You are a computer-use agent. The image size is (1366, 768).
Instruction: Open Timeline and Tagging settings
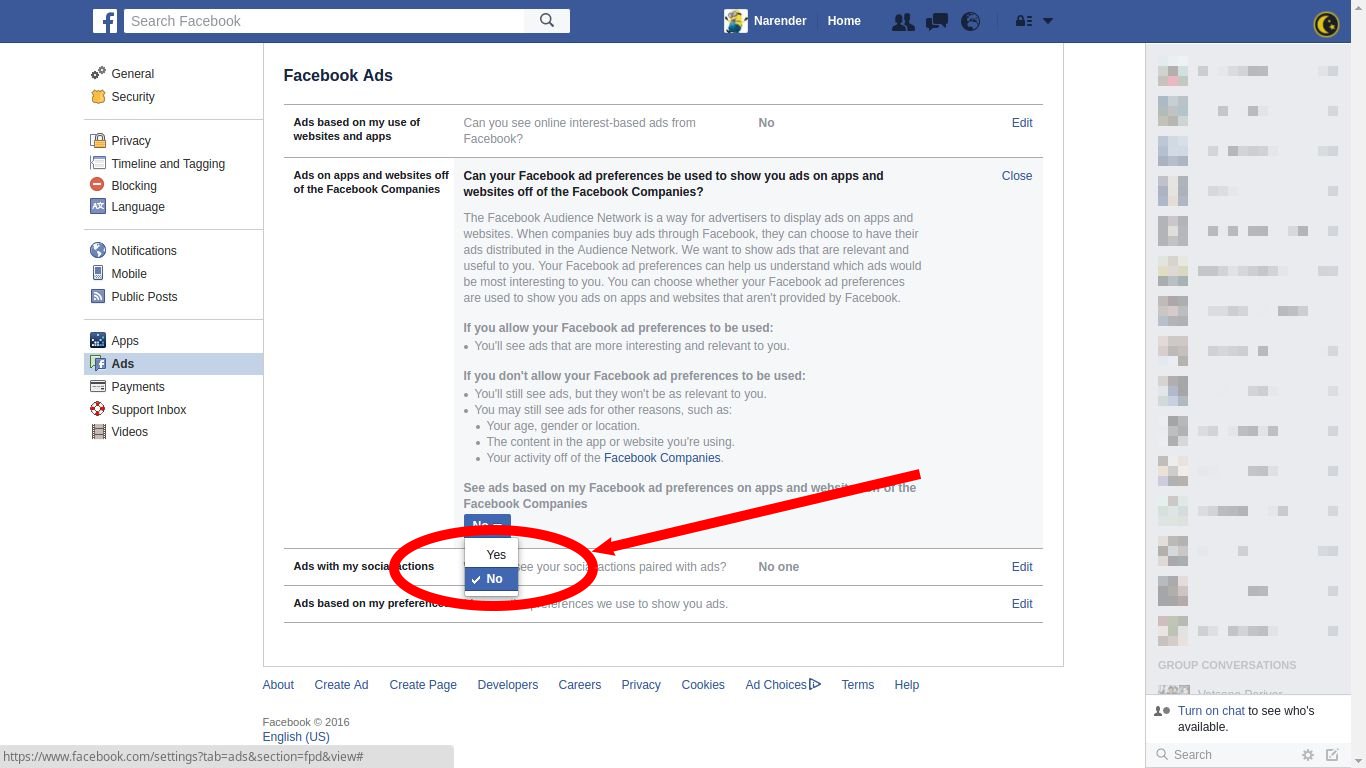click(167, 164)
